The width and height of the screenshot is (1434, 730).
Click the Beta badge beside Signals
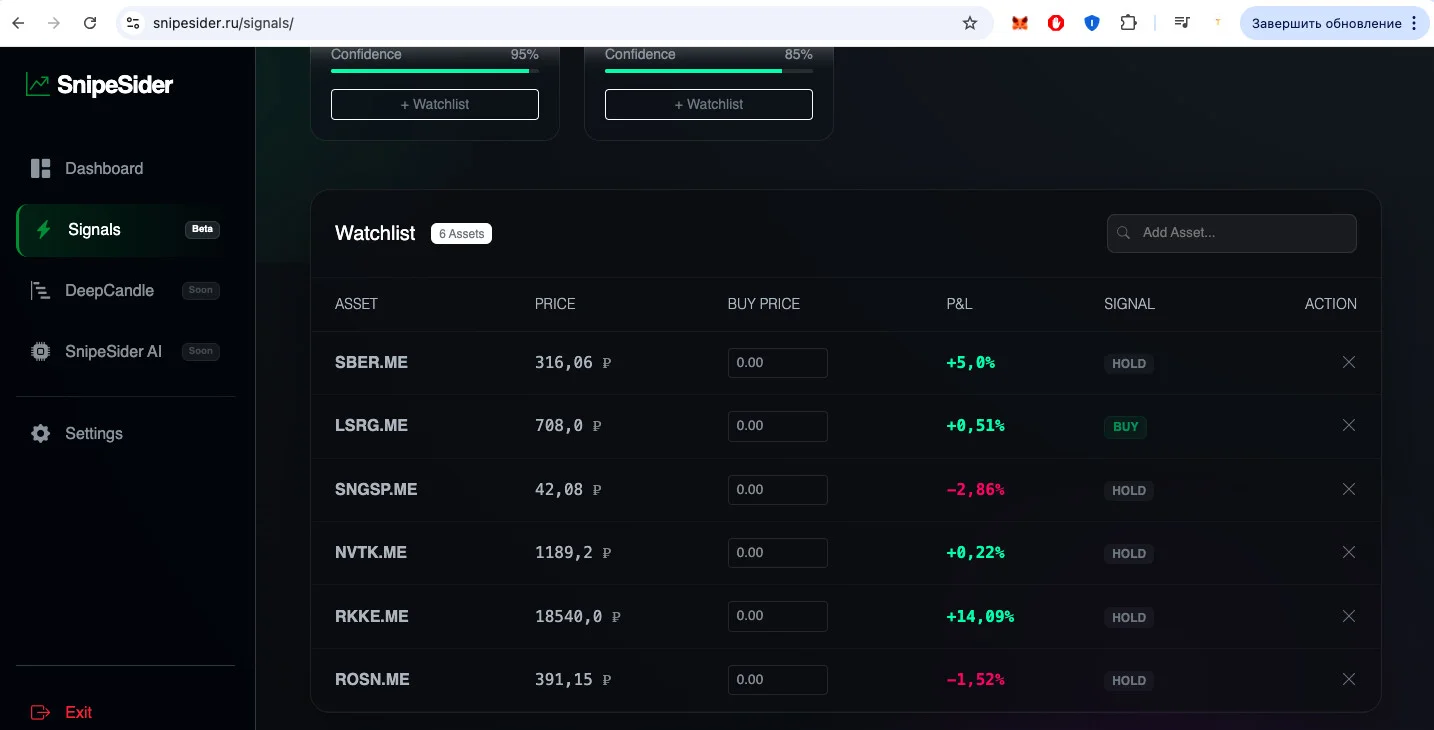[x=202, y=230]
